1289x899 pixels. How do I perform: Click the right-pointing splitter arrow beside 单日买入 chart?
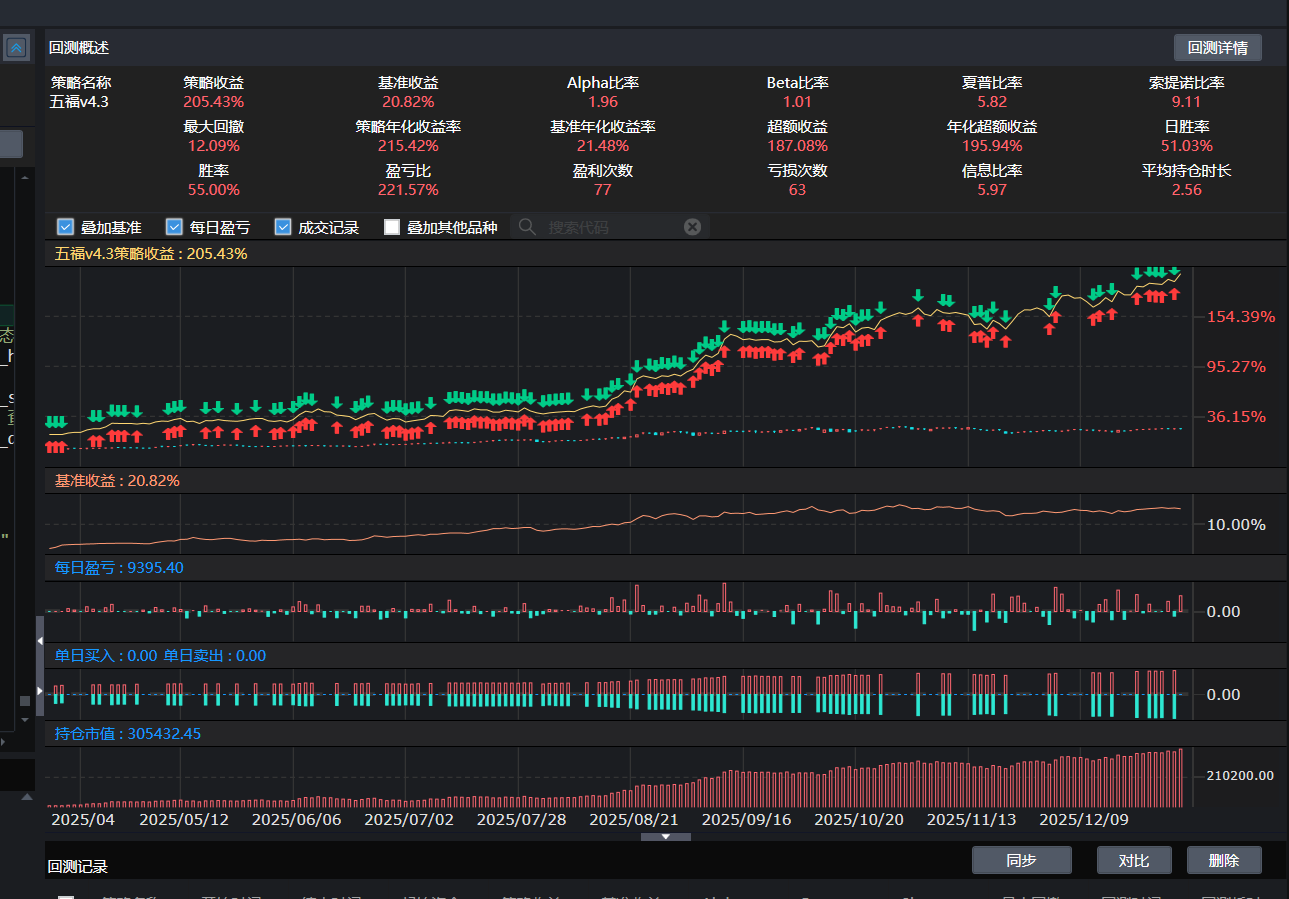click(x=40, y=691)
